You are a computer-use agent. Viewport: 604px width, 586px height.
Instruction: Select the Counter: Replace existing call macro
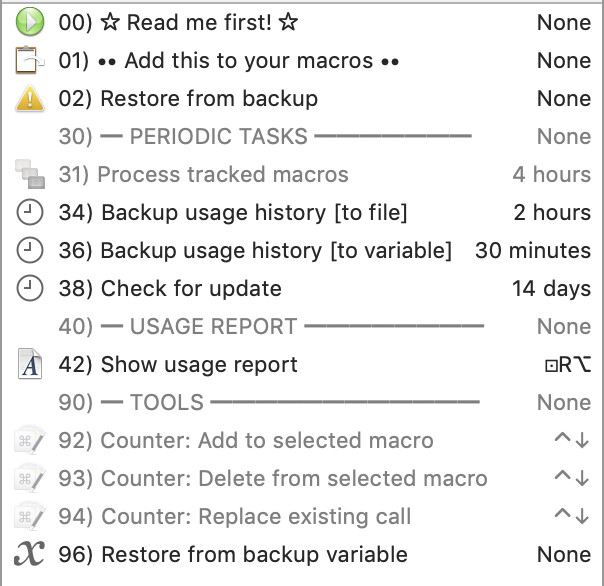coord(302,516)
